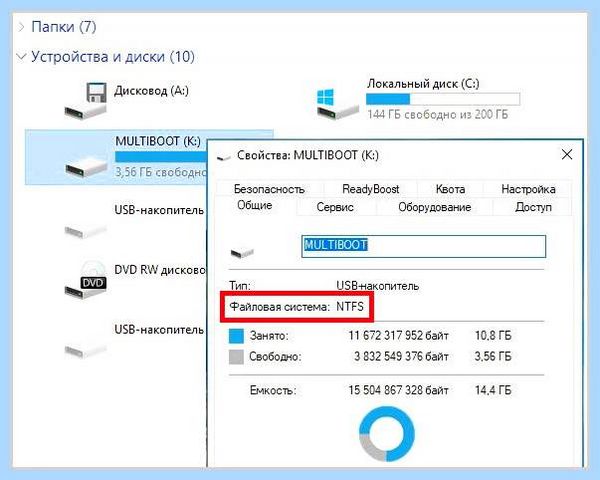Select the MULTIBOOT (K:) drive icon
The height and width of the screenshot is (480, 600).
(x=86, y=167)
